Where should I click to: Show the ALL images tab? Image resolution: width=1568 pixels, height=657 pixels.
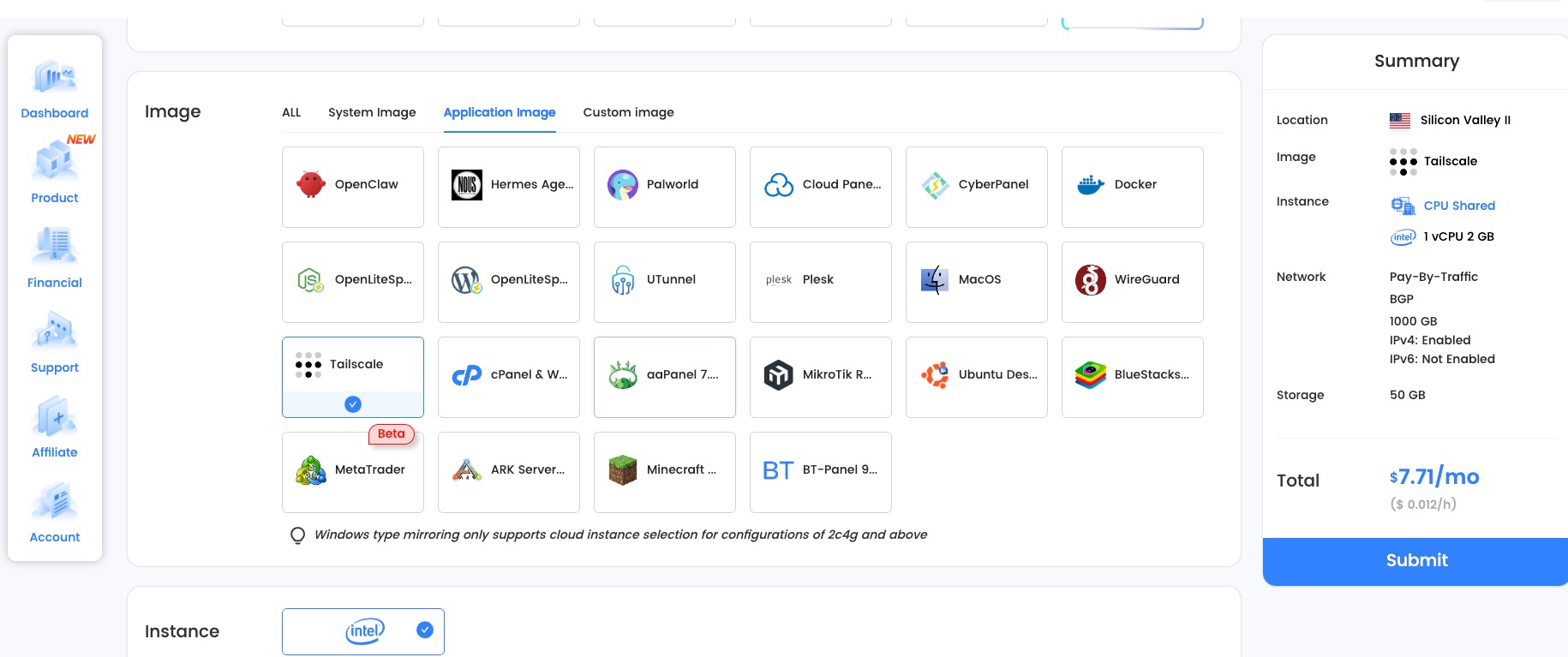coord(291,112)
